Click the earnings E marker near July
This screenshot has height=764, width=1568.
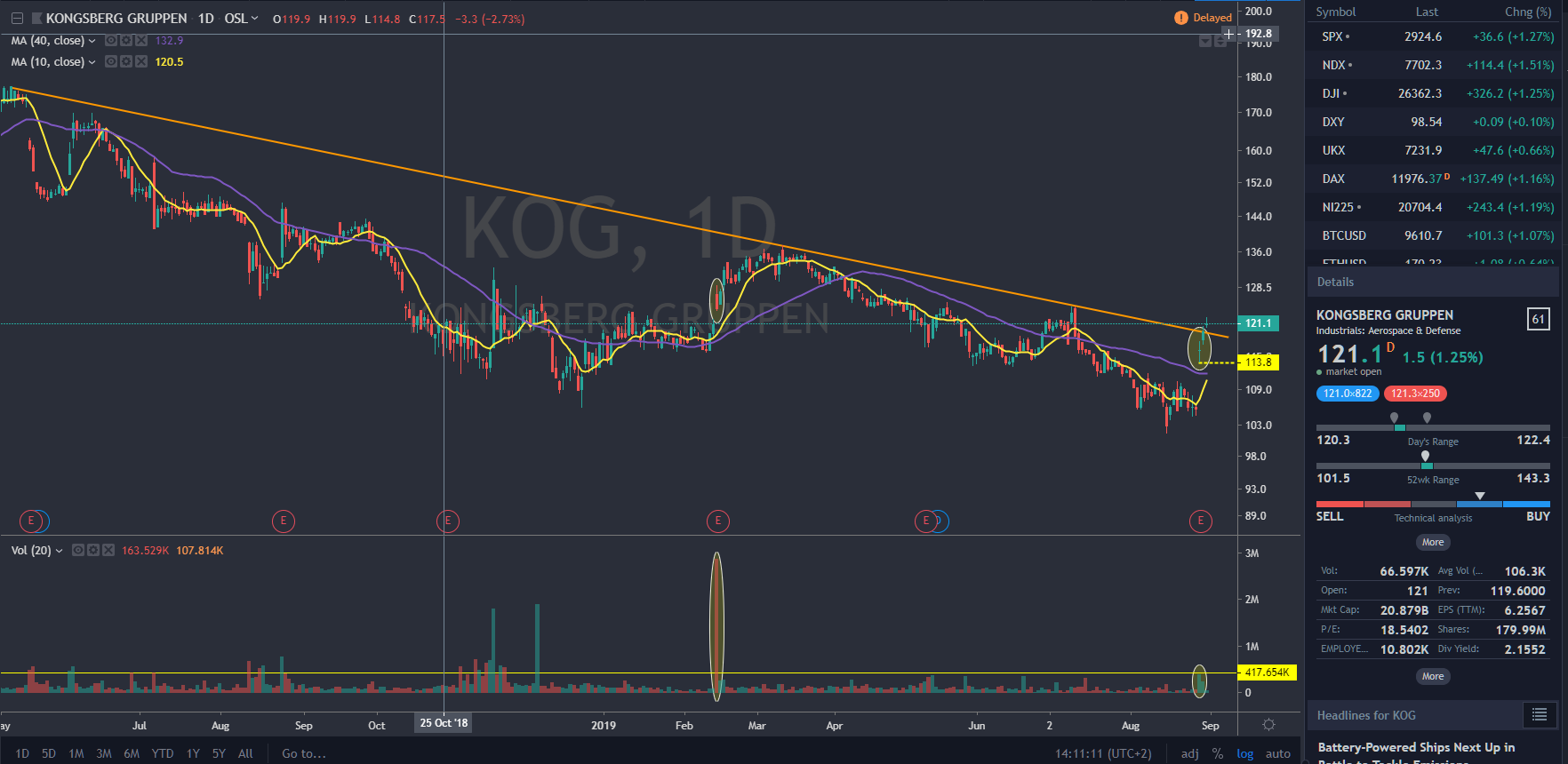[31, 521]
